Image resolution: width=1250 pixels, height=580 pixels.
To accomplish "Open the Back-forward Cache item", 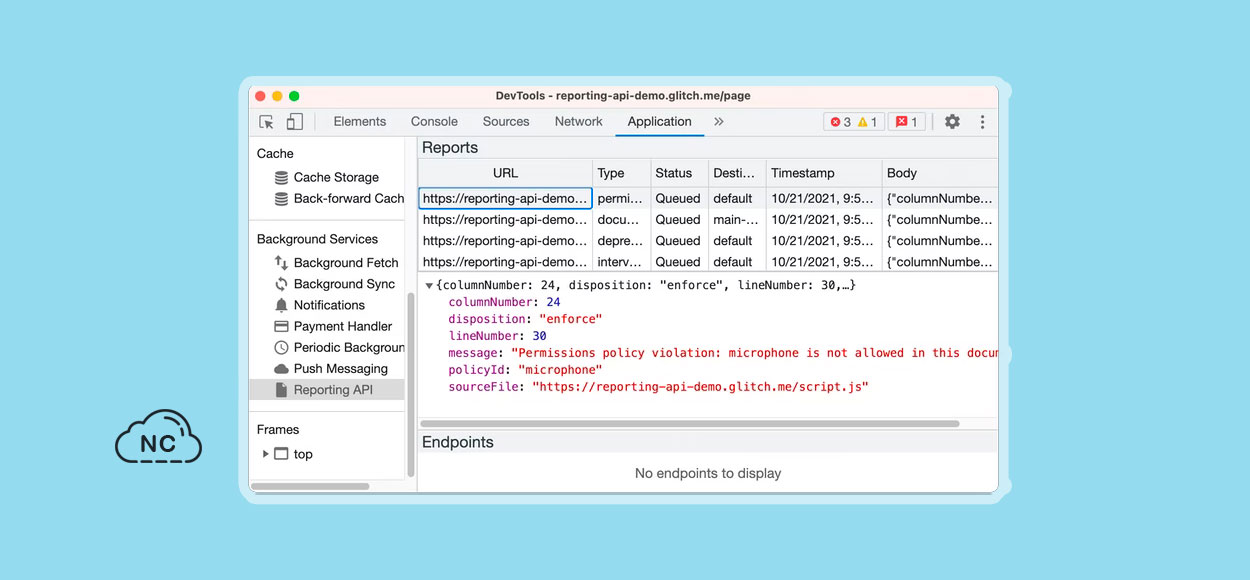I will (340, 198).
